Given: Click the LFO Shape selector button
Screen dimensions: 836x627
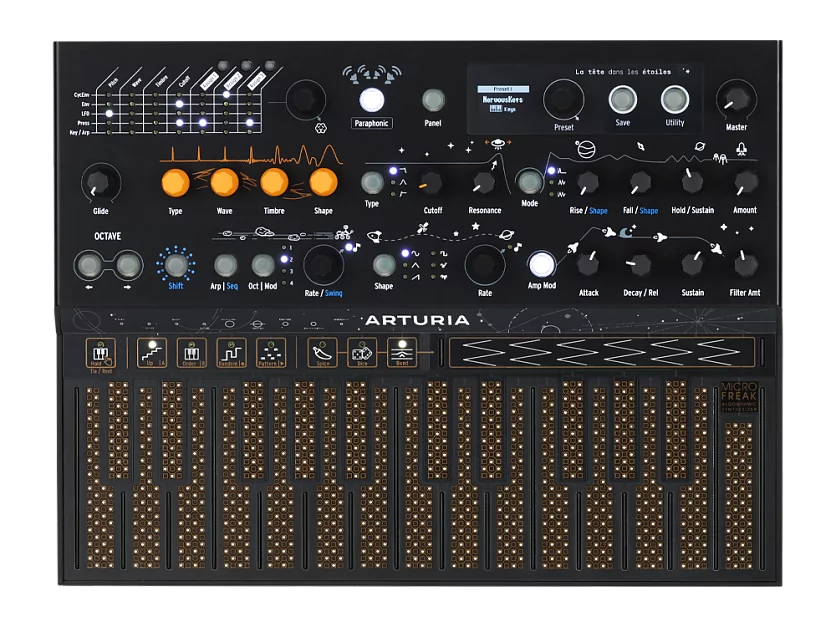Looking at the screenshot, I should click(x=383, y=265).
